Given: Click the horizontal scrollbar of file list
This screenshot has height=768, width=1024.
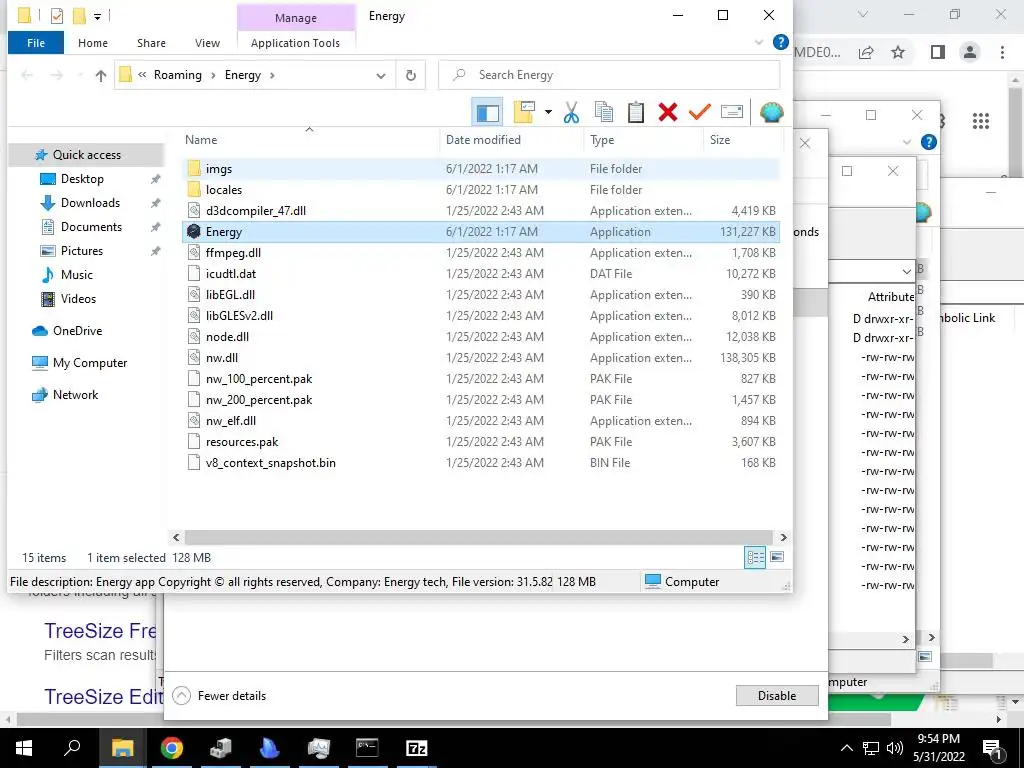Looking at the screenshot, I should (x=479, y=537).
